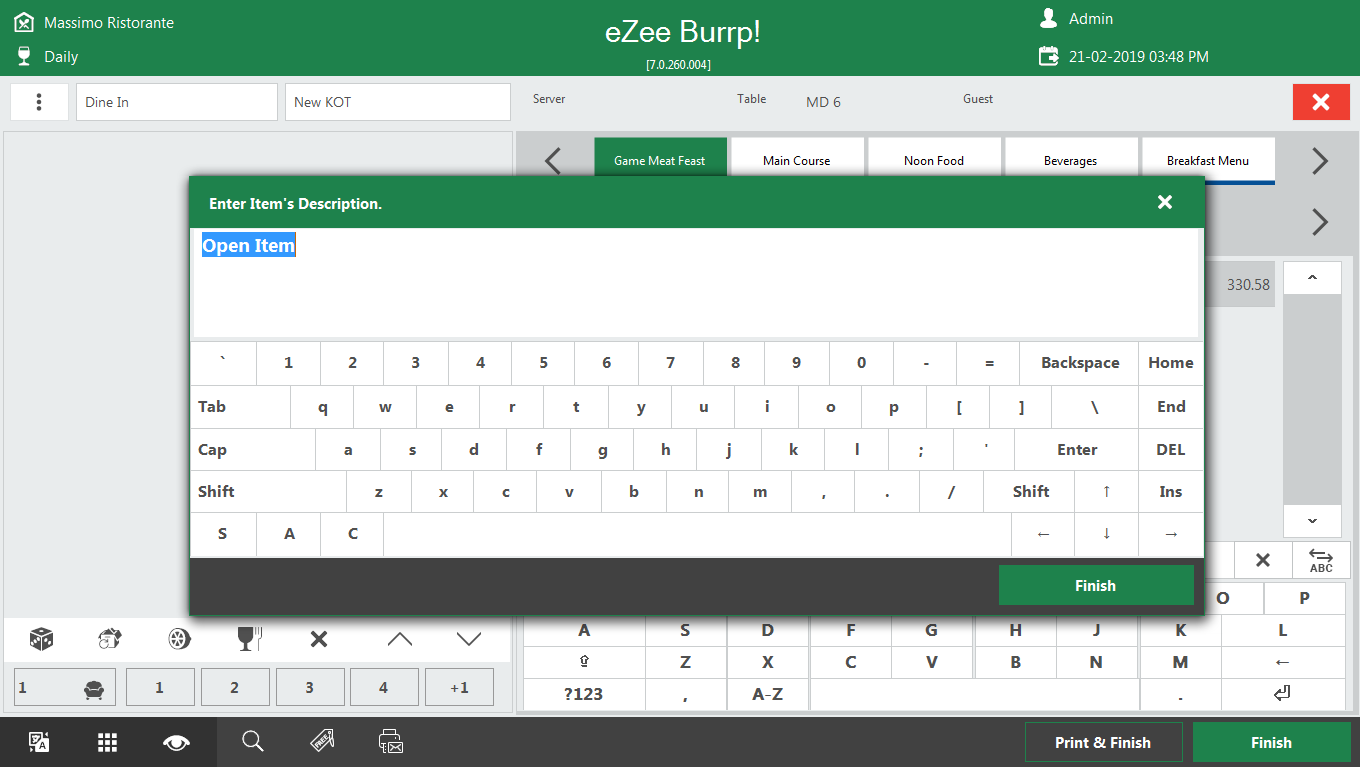
Task: Click the item list scroll-up arrow
Action: [1312, 278]
